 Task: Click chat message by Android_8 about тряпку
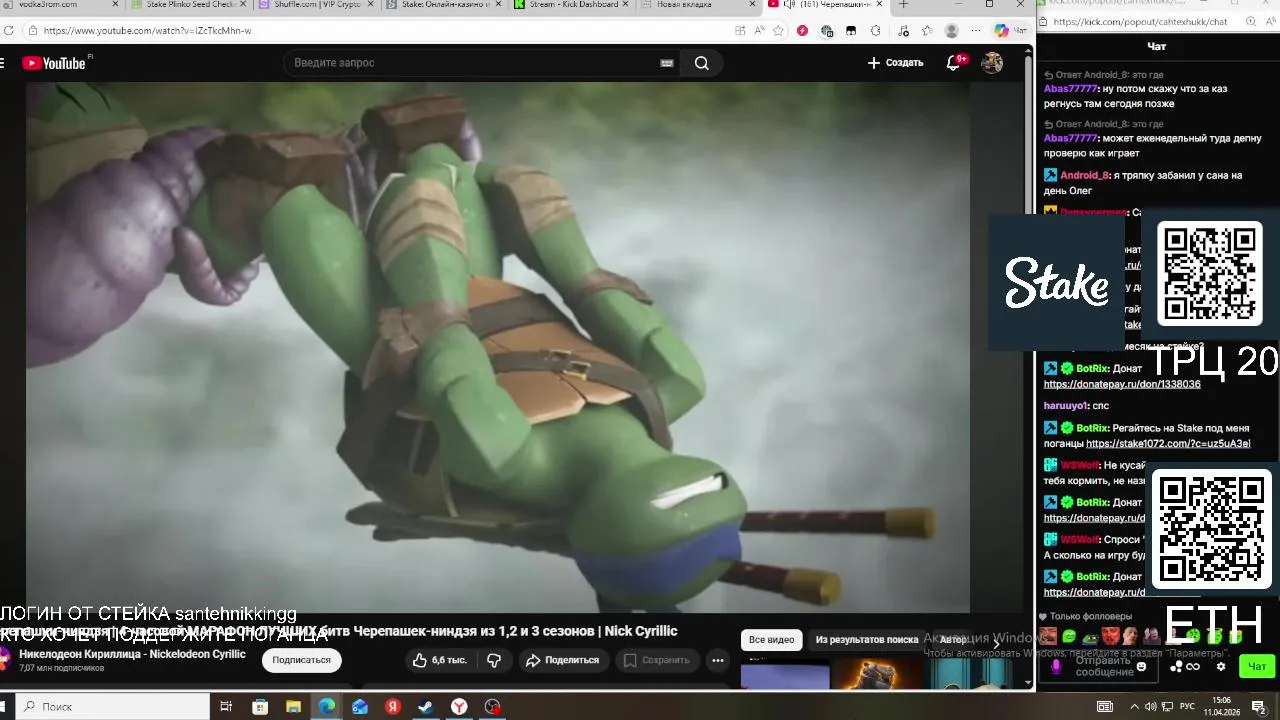[x=1142, y=182]
